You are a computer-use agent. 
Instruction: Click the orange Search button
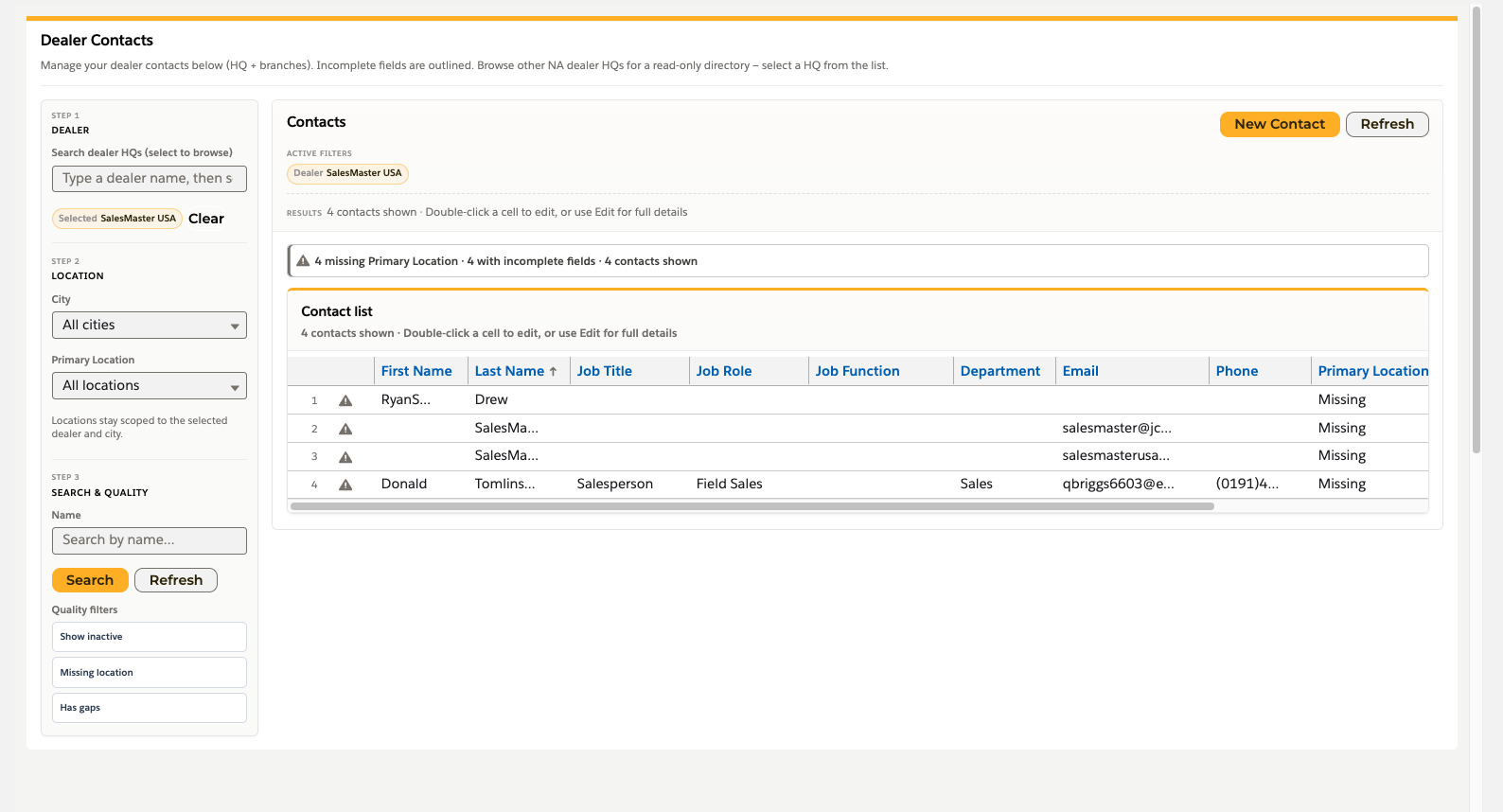pyautogui.click(x=90, y=580)
